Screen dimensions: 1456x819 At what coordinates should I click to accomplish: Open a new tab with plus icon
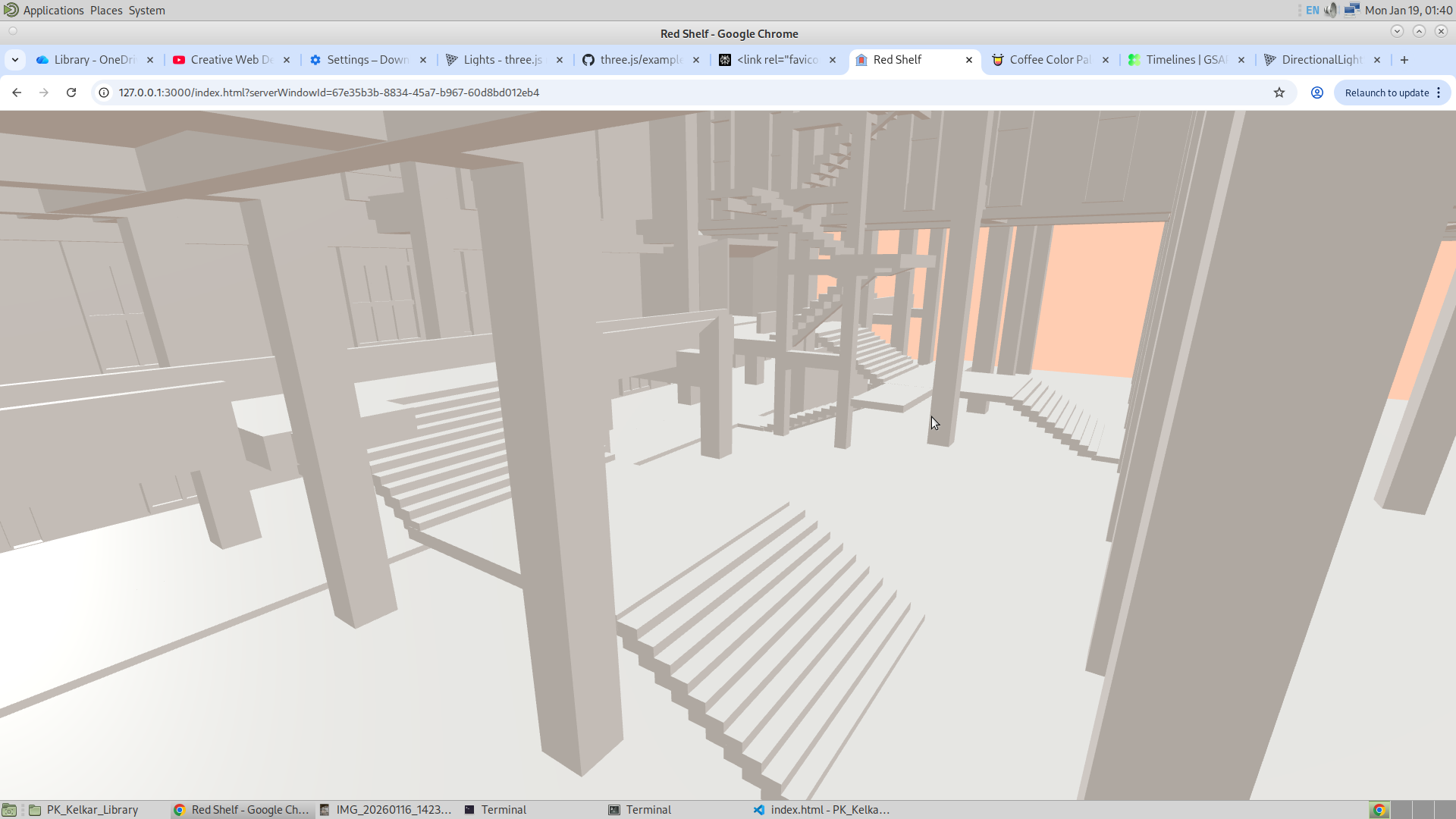(1404, 60)
